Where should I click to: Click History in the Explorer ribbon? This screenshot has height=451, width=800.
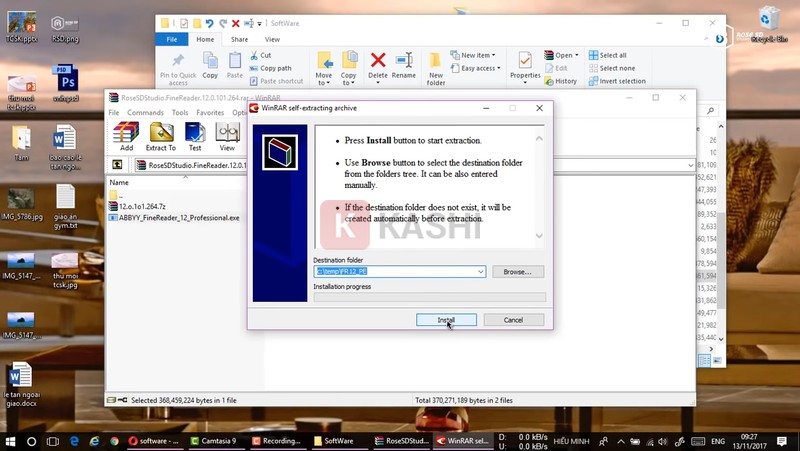[x=561, y=81]
